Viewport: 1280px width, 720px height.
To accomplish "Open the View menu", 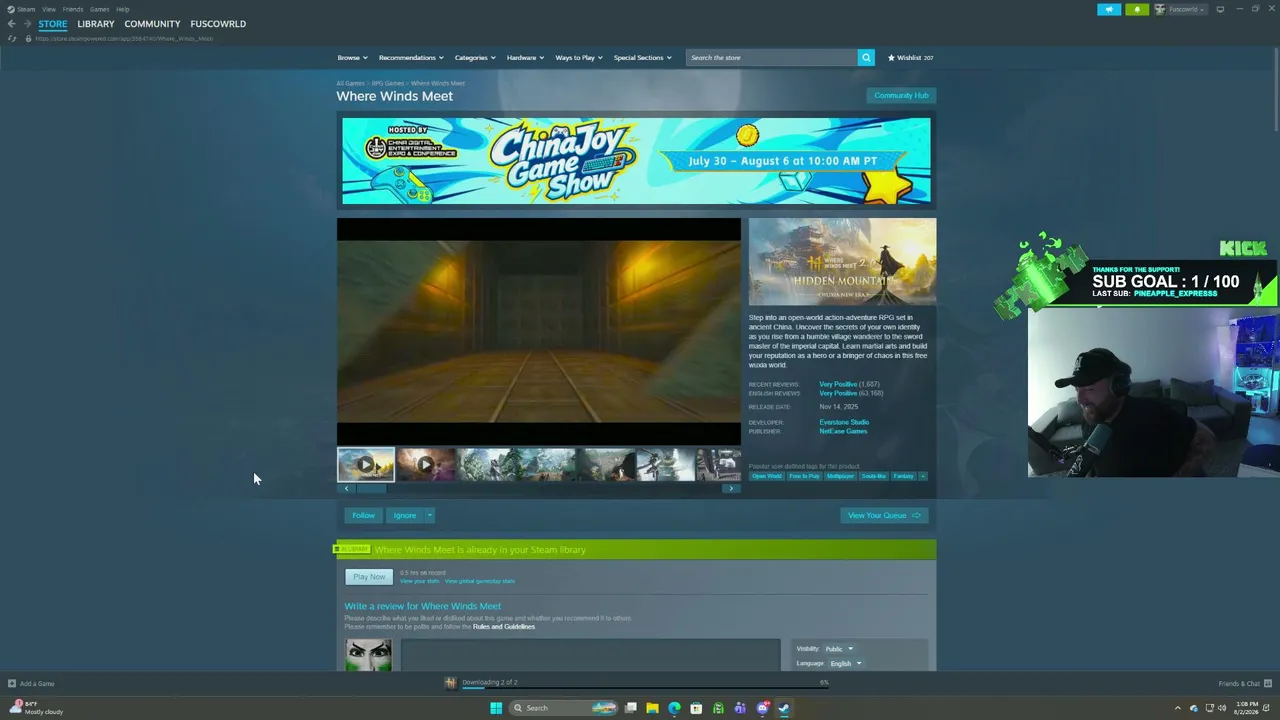I will coord(49,9).
